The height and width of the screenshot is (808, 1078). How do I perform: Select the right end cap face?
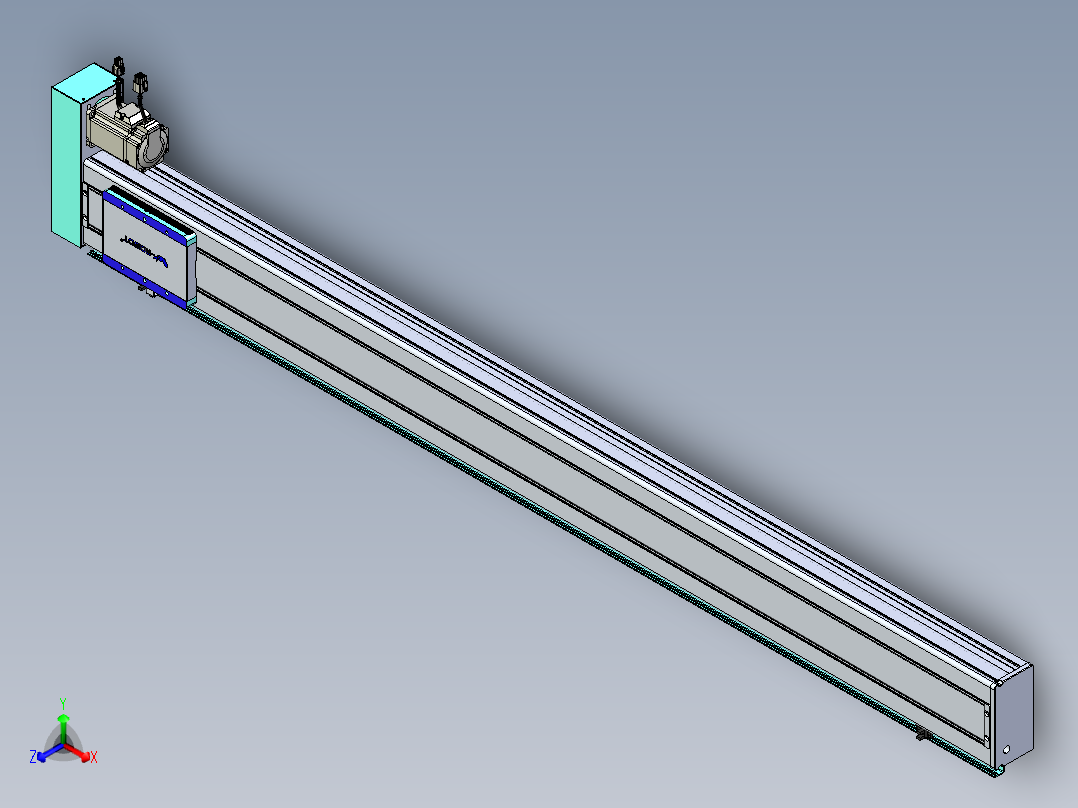point(1015,717)
